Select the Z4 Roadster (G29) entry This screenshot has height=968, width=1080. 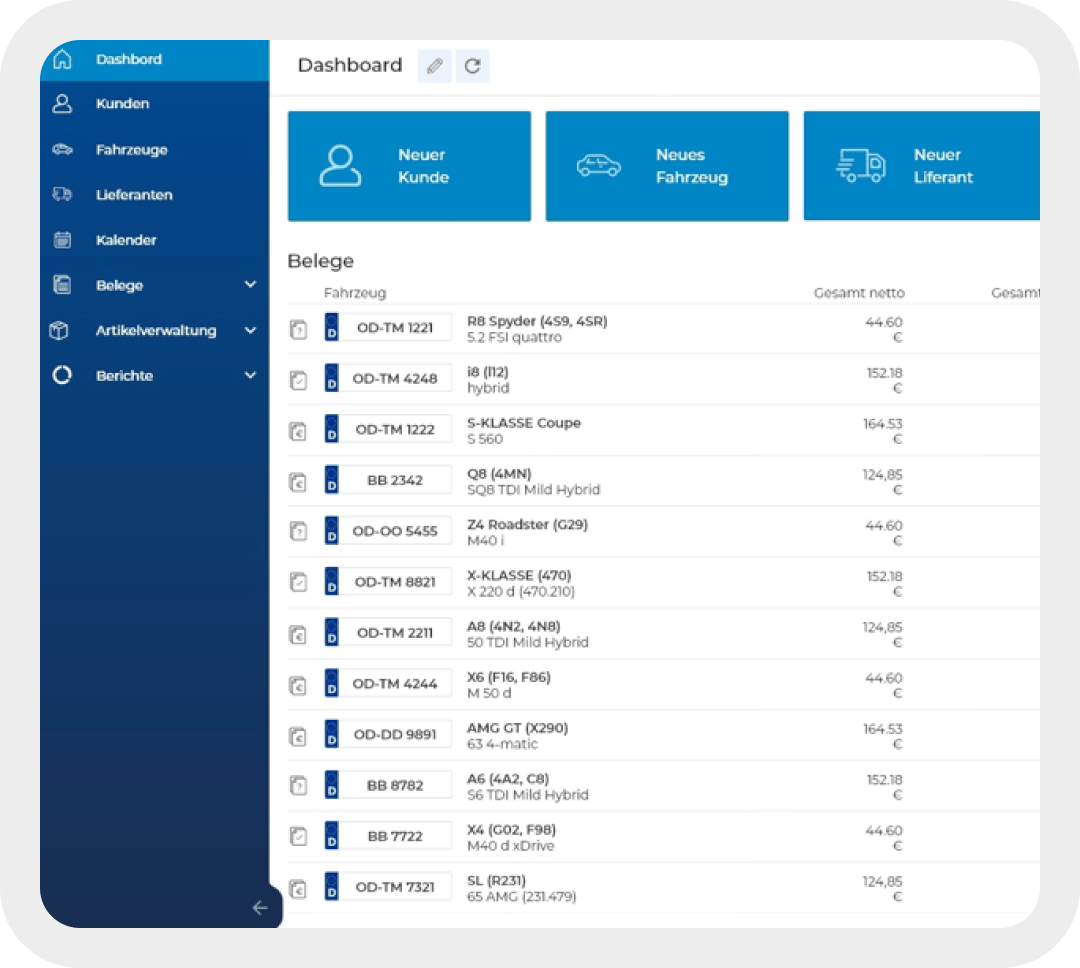(x=527, y=532)
